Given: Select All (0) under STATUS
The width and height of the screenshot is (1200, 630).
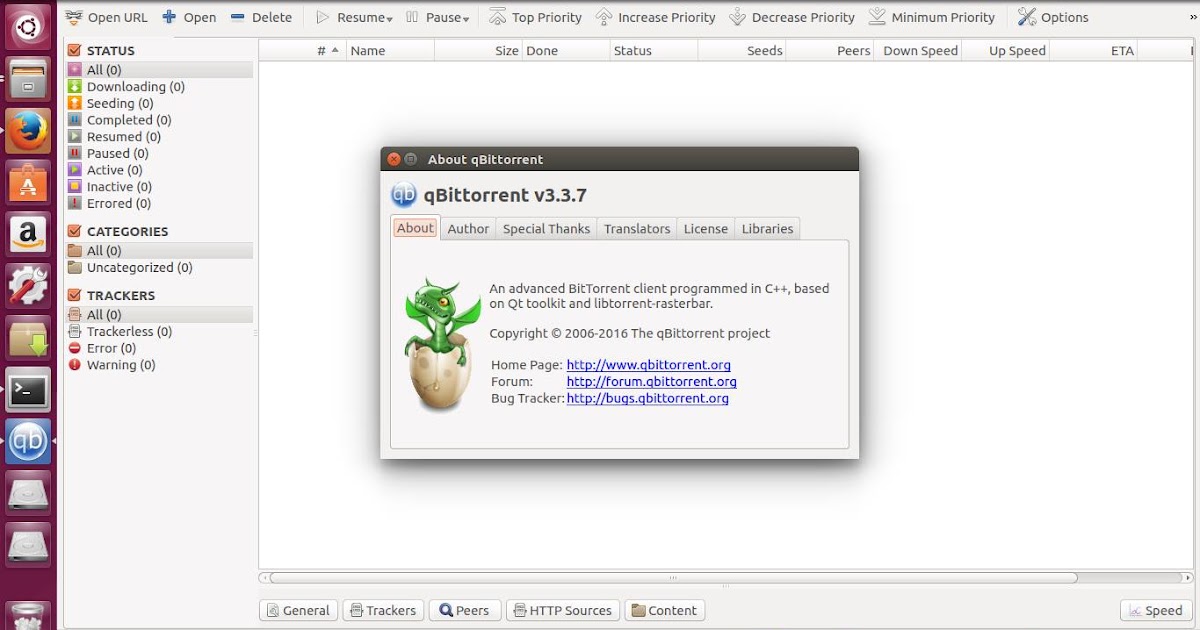Looking at the screenshot, I should [x=159, y=70].
